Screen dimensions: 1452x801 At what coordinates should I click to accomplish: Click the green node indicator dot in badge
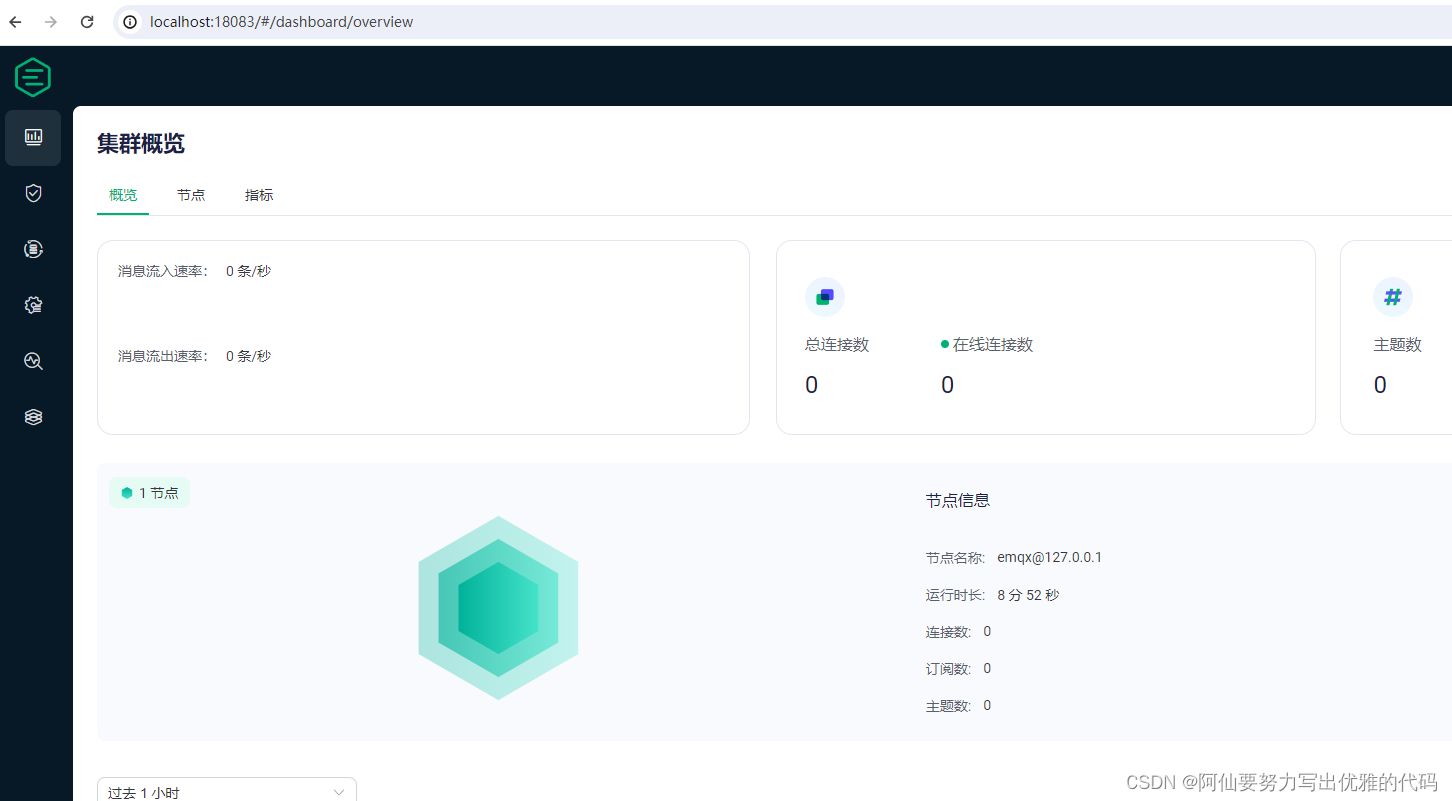(x=126, y=492)
